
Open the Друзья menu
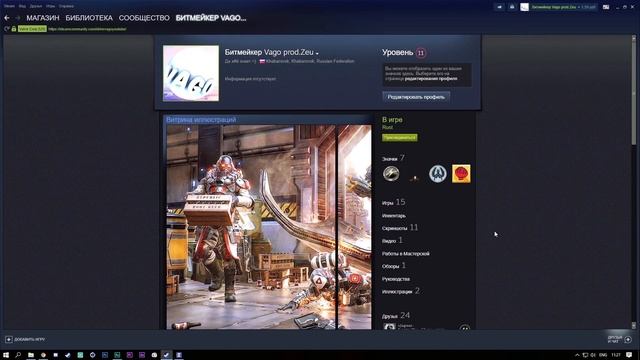pos(36,6)
